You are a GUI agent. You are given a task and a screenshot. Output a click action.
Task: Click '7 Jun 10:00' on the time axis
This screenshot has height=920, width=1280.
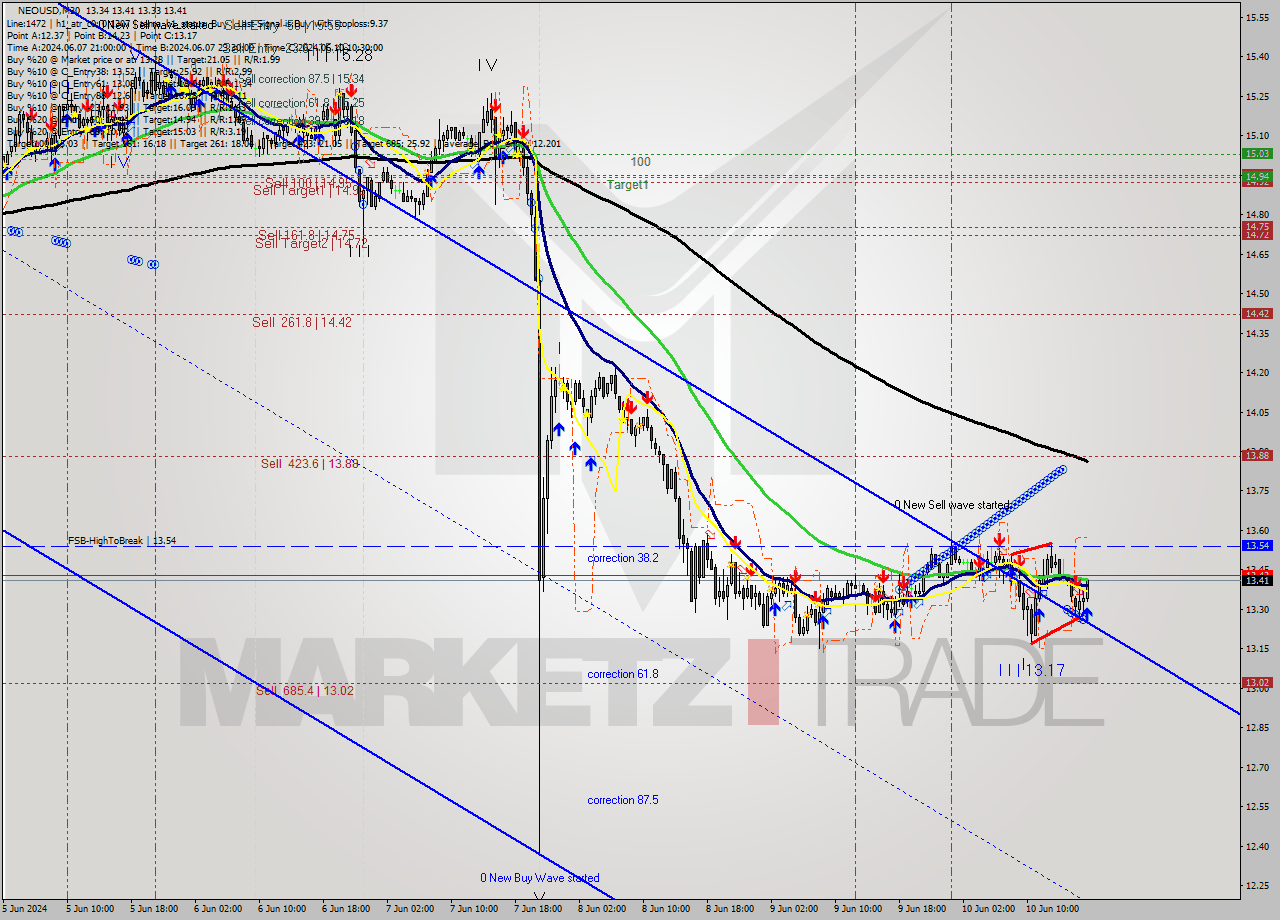tap(473, 909)
